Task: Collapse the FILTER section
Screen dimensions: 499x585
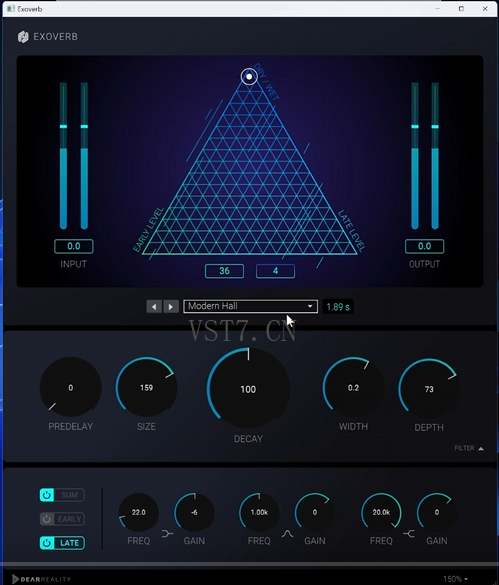Action: [469, 448]
